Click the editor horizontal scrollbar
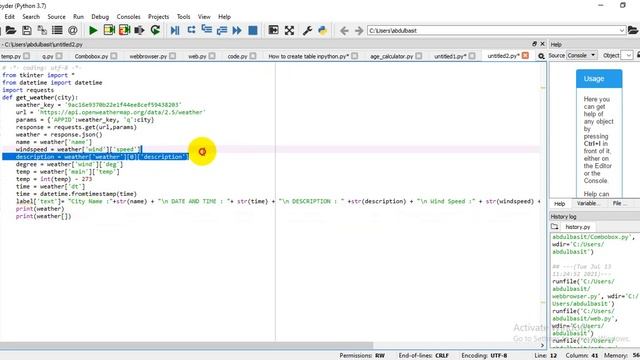The image size is (640, 360). pyautogui.click(x=186, y=345)
